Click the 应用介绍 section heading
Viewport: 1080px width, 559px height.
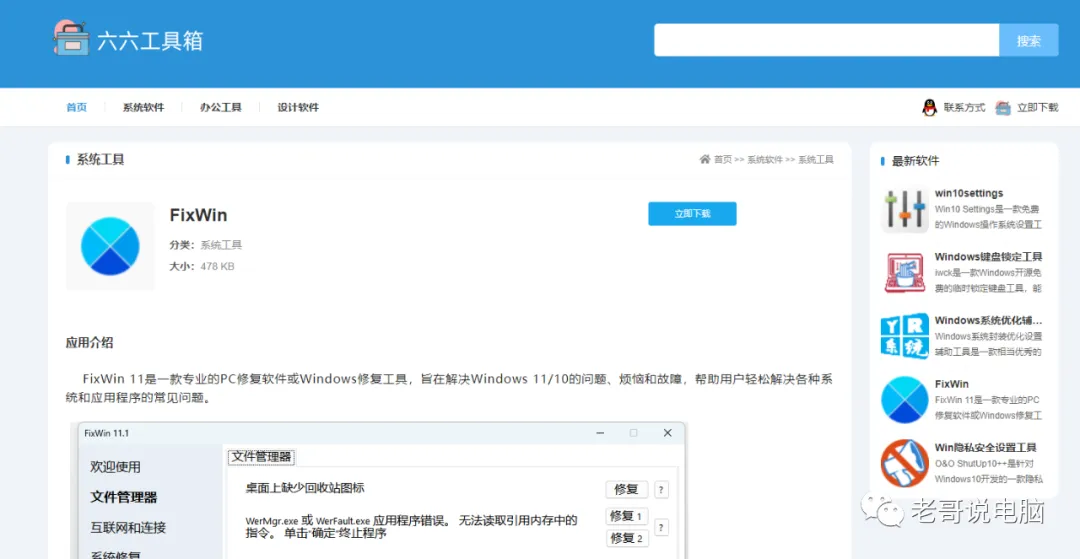click(90, 342)
